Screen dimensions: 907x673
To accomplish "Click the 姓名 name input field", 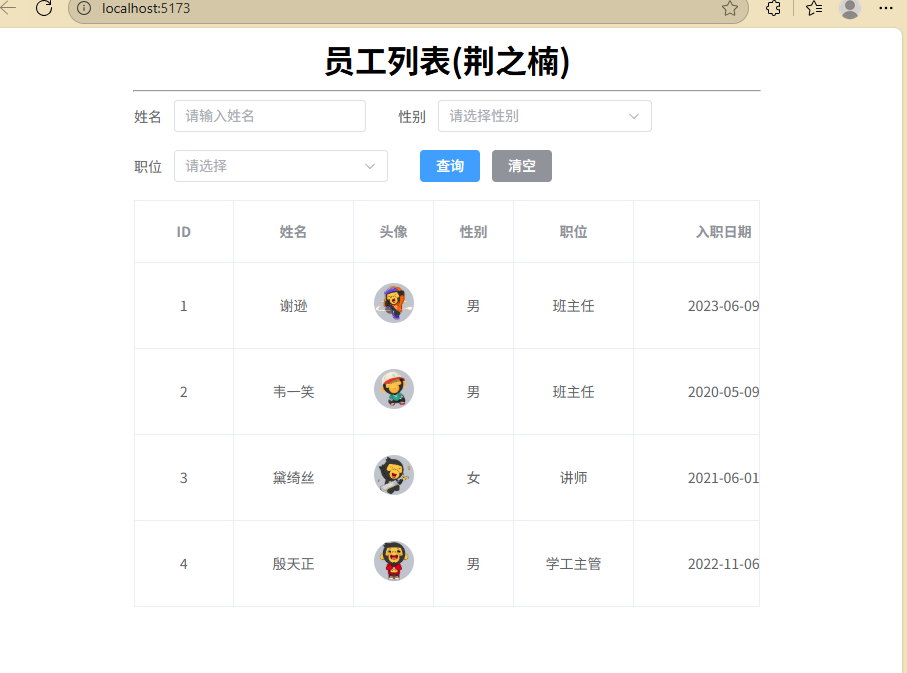I will coord(270,116).
